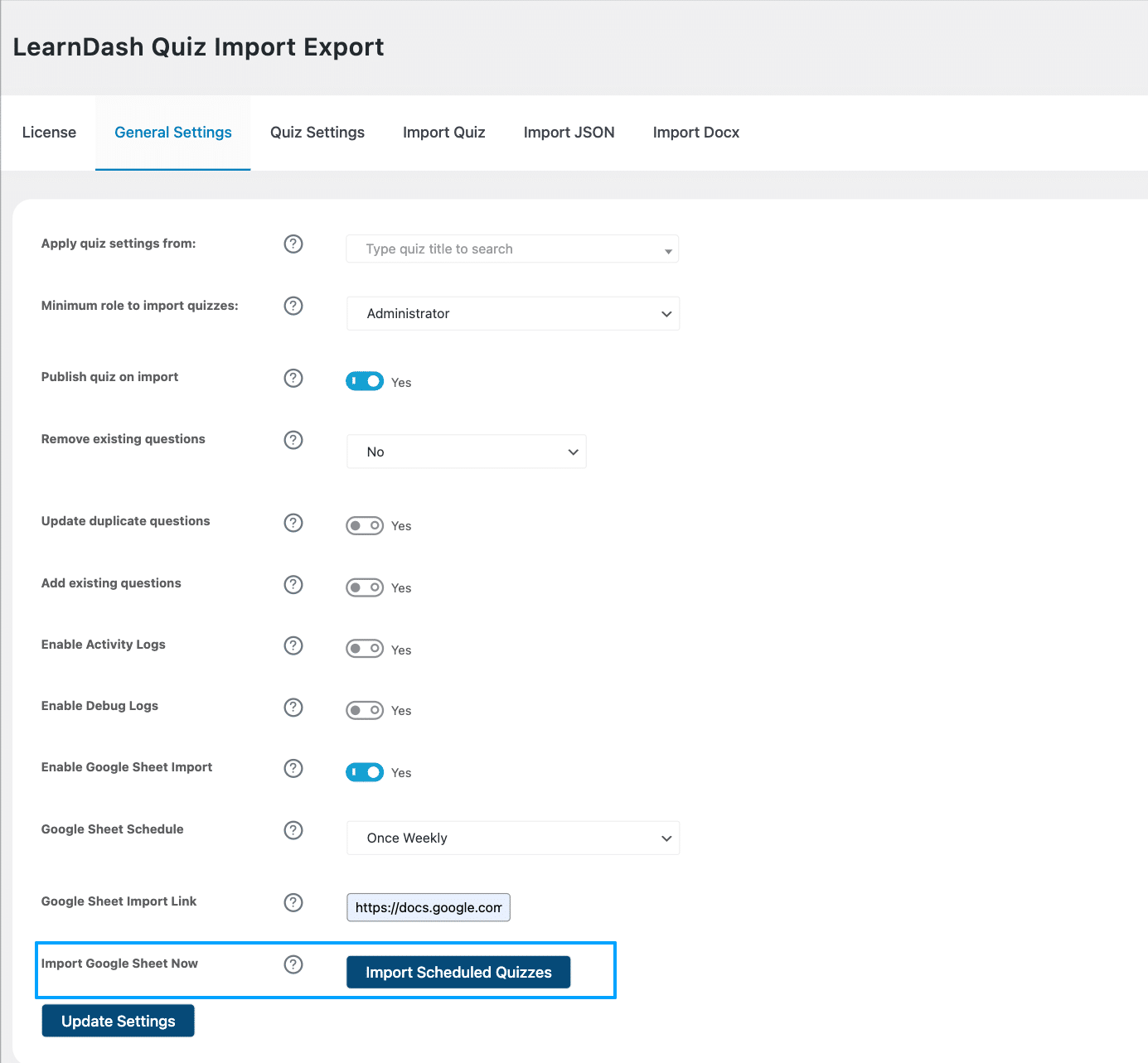Open help for Enable Debug Logs
1148x1063 pixels.
[293, 707]
